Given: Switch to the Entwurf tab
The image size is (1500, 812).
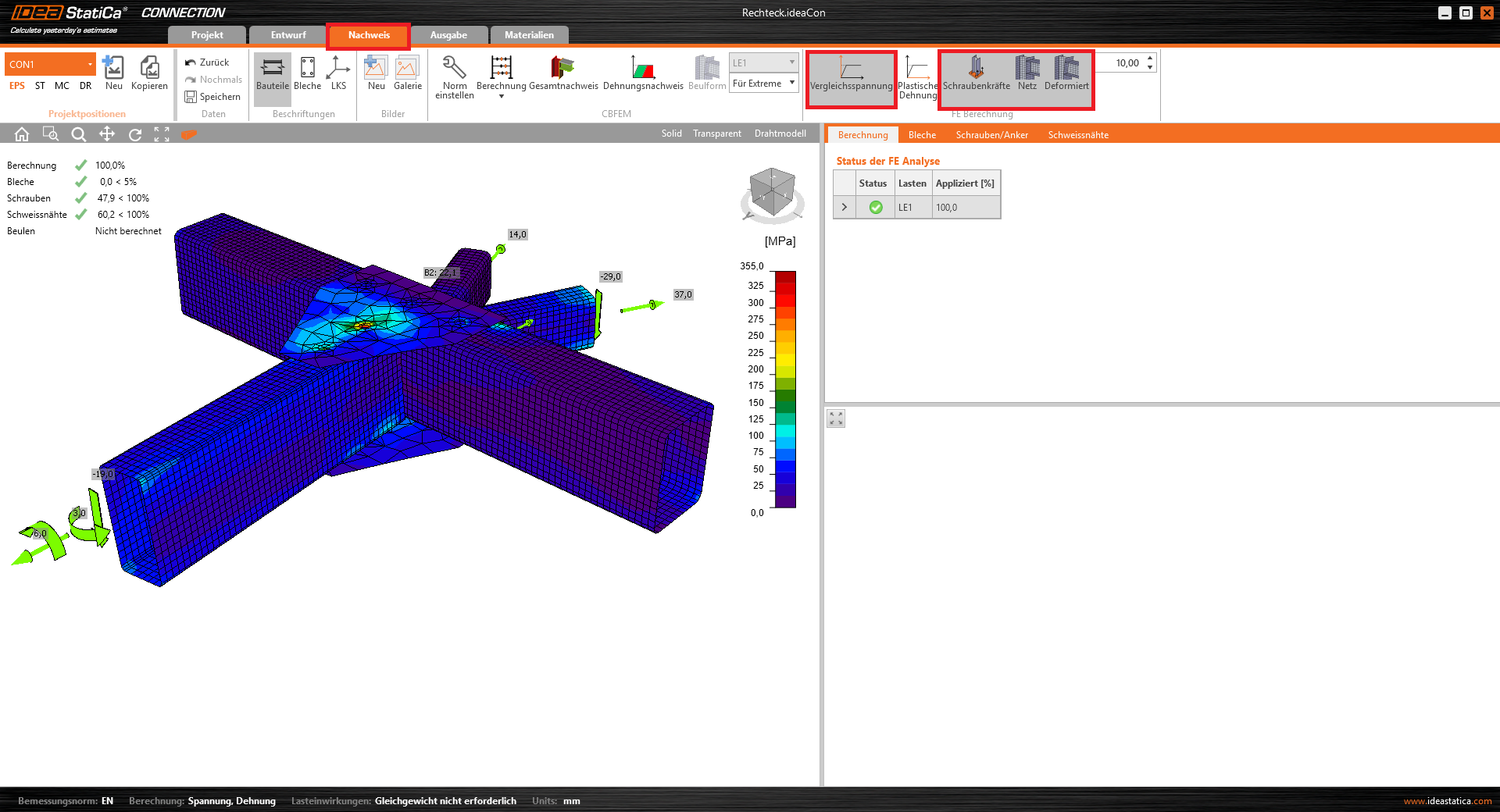Looking at the screenshot, I should pyautogui.click(x=287, y=35).
